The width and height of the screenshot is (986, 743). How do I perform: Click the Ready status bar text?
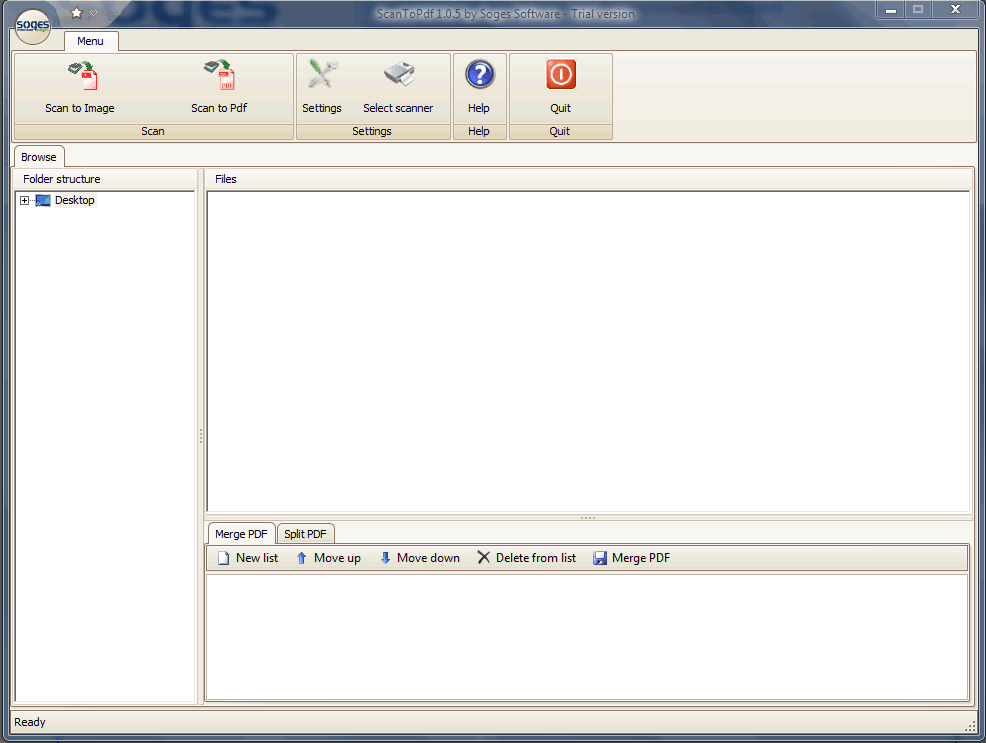[x=30, y=722]
